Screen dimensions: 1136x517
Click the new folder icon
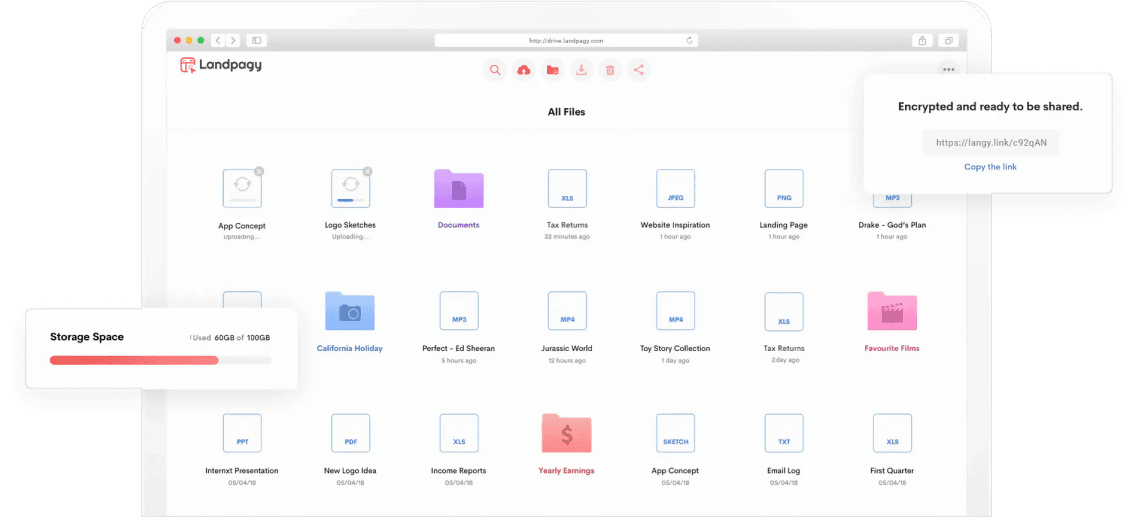552,70
